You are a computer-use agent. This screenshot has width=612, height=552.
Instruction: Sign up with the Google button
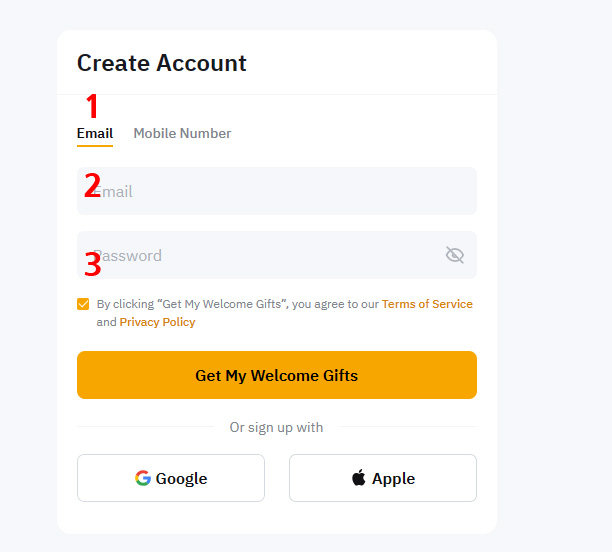coord(171,478)
